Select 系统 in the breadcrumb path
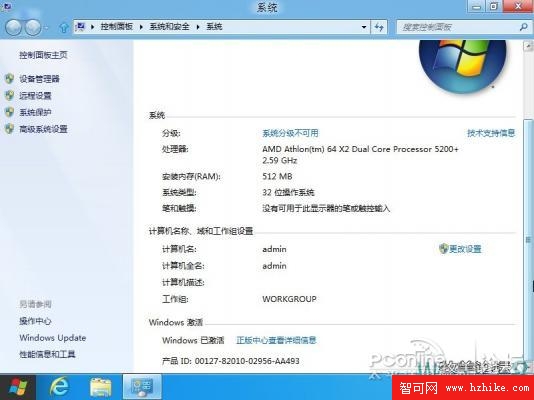This screenshot has height=400, width=534. 214,27
